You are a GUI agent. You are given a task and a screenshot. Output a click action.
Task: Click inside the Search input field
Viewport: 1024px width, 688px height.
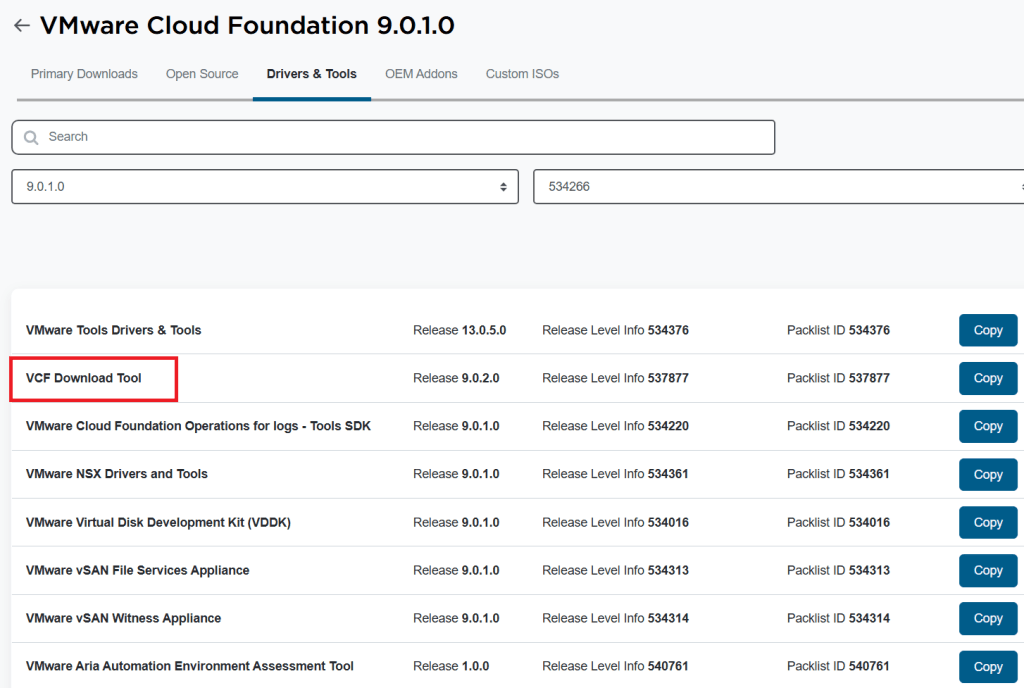(x=400, y=137)
